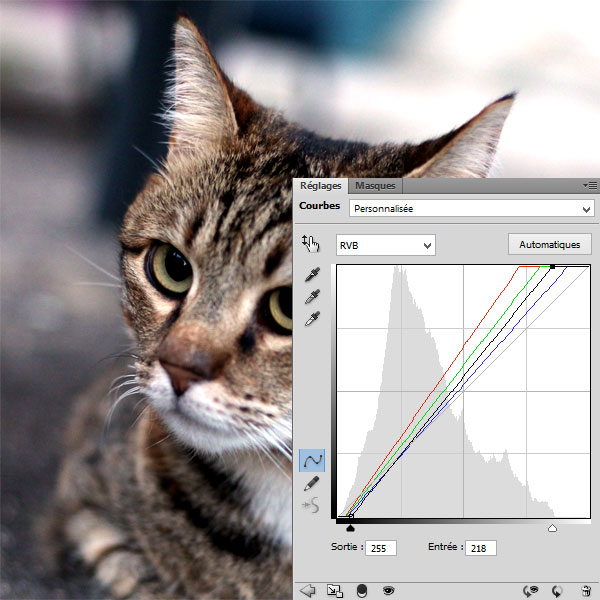Image resolution: width=600 pixels, height=600 pixels.
Task: Select the black input slider triangle
Action: click(x=350, y=528)
